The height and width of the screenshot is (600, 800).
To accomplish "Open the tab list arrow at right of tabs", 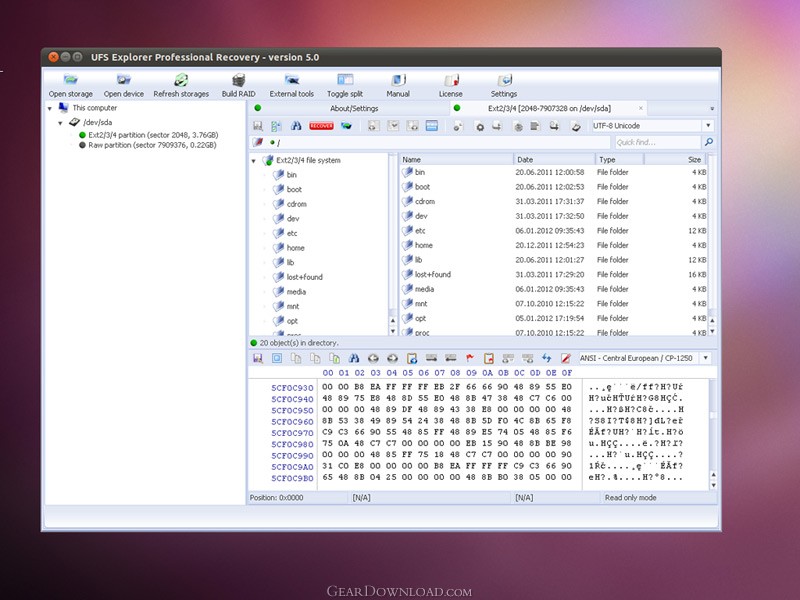I will (x=712, y=109).
